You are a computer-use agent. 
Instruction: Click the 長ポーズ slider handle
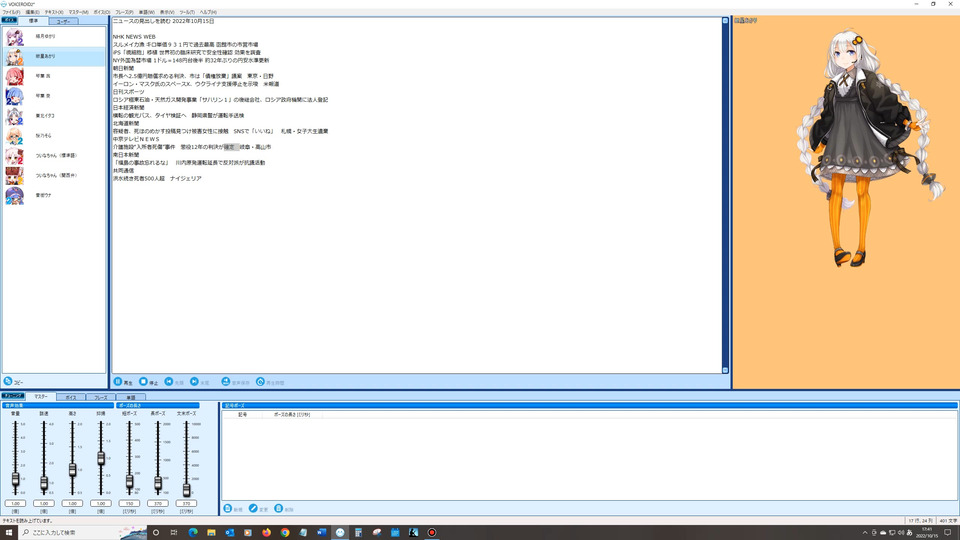158,483
